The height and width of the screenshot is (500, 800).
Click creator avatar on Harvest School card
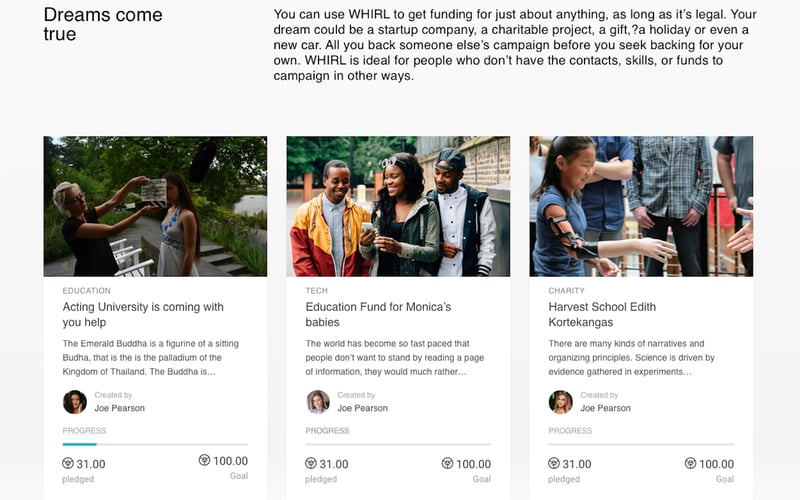pos(561,402)
